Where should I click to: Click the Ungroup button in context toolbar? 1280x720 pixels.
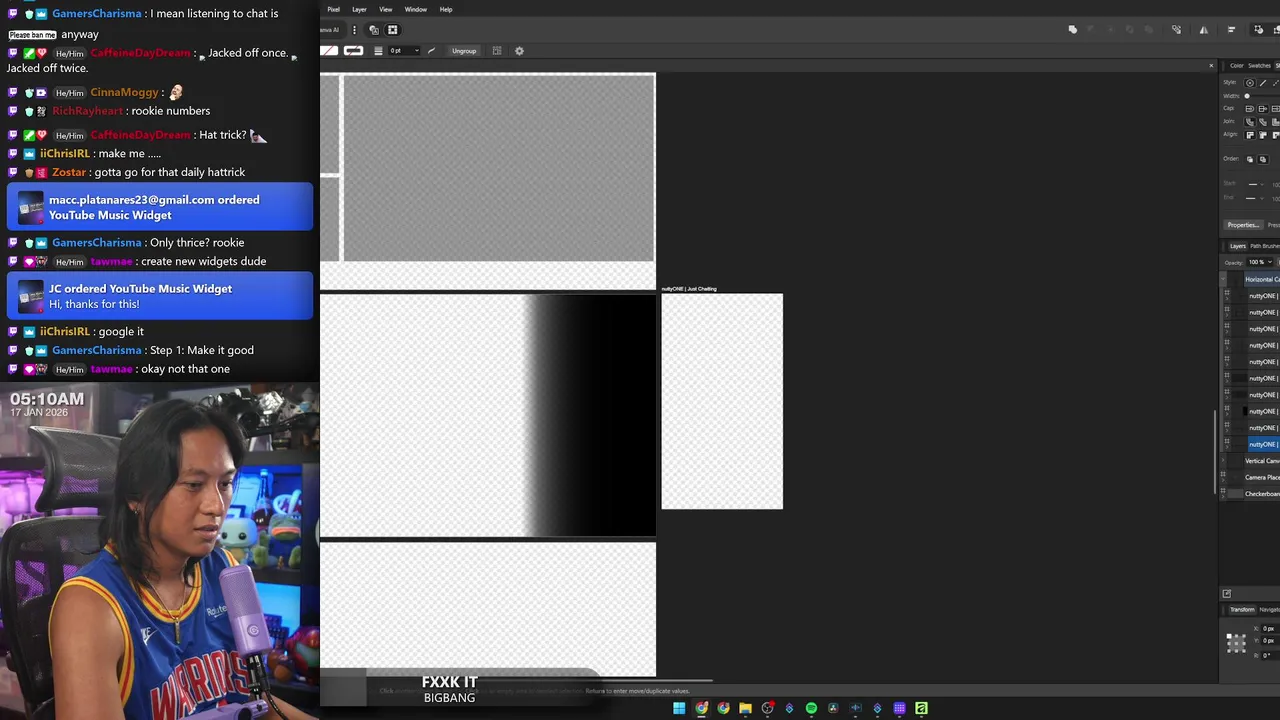coord(464,51)
